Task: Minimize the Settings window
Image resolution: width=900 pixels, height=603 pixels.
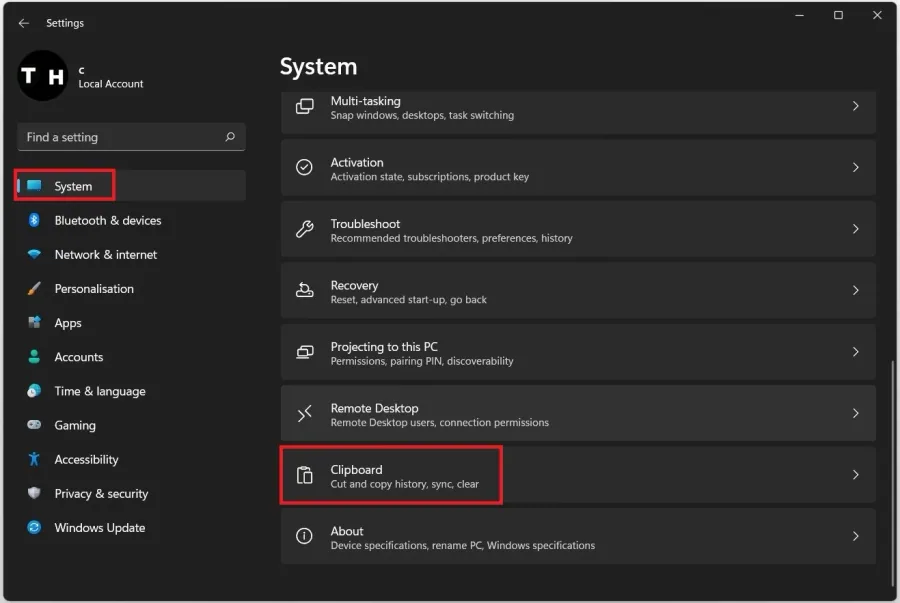Action: point(800,15)
